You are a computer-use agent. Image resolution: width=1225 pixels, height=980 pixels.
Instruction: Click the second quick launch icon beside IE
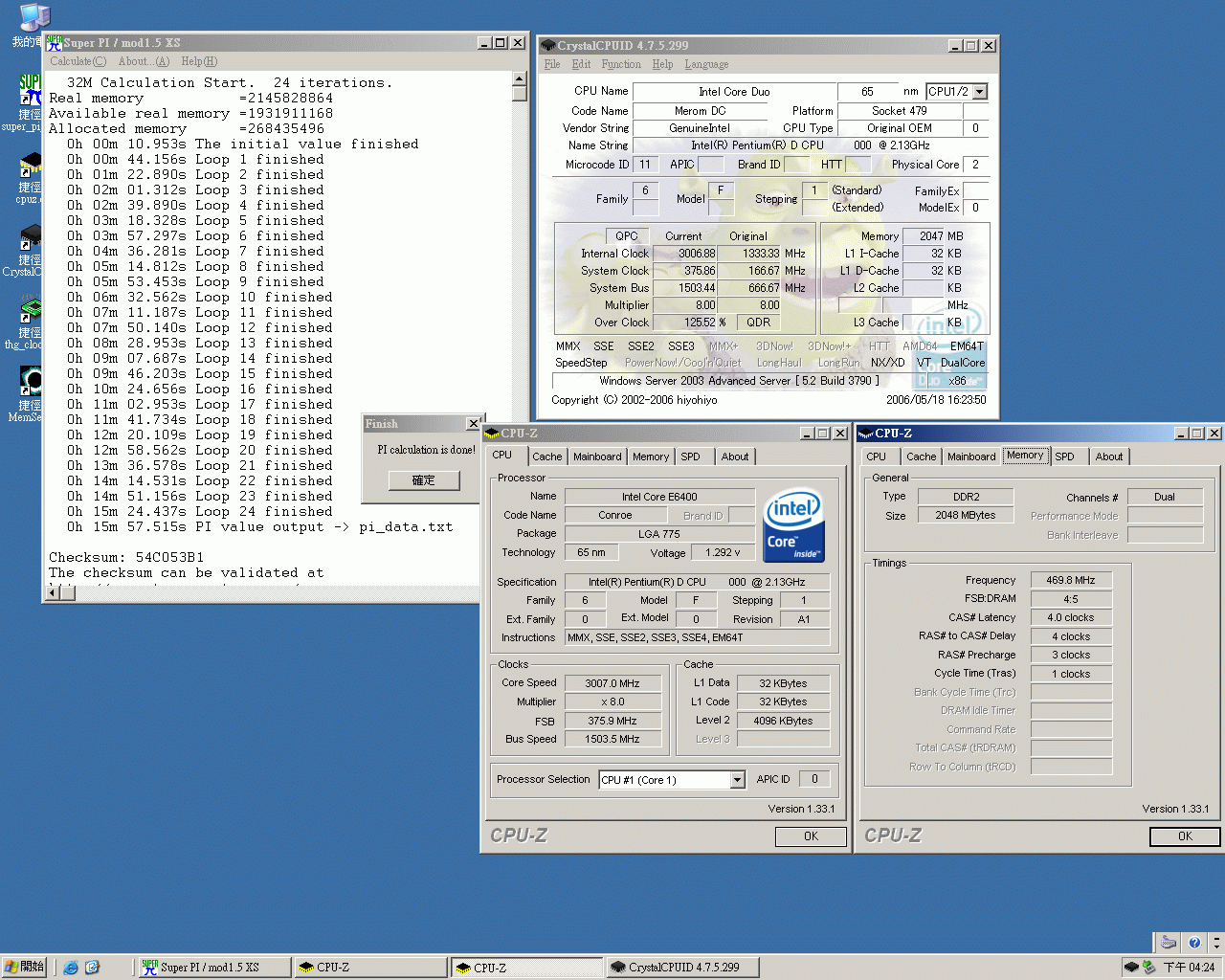pos(92,968)
